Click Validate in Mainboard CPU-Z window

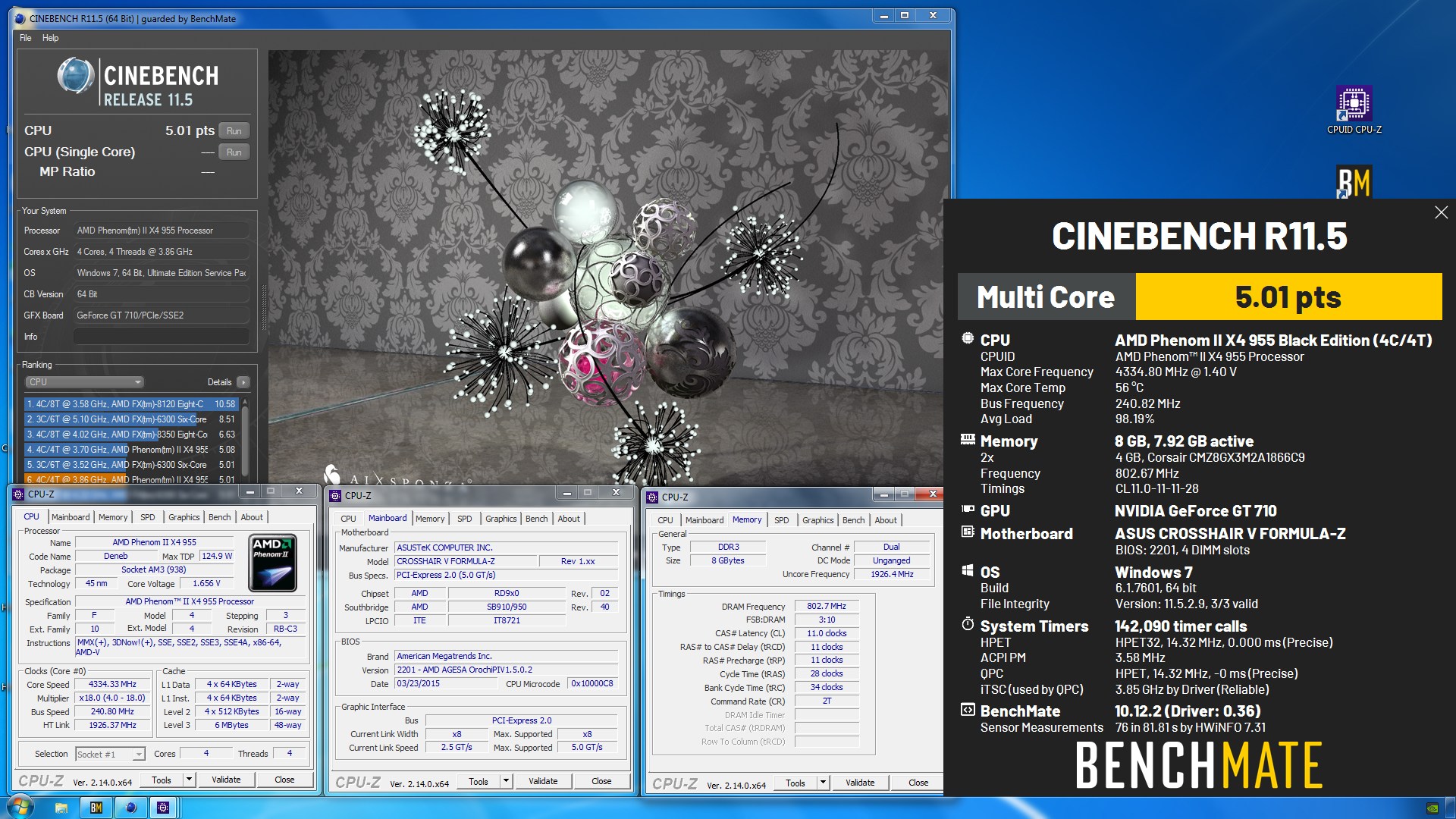(x=543, y=781)
